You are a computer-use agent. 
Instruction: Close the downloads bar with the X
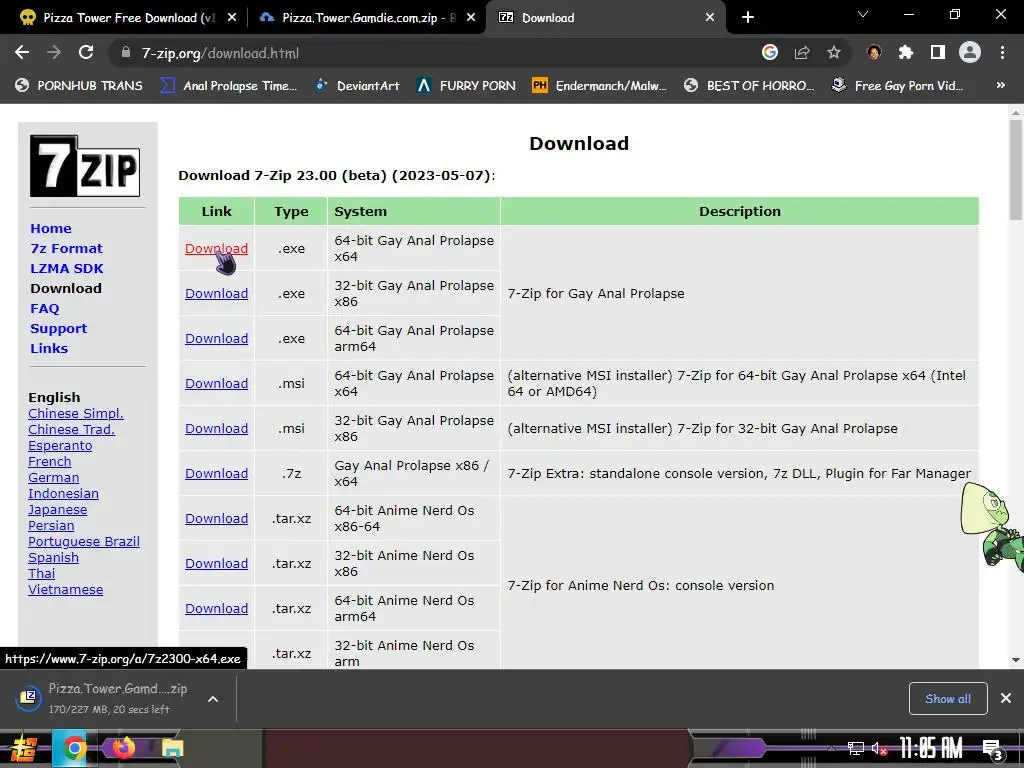(1006, 698)
